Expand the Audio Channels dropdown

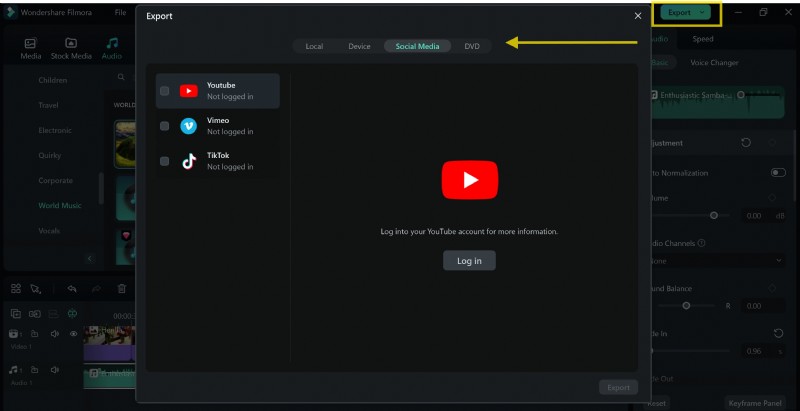[x=779, y=260]
